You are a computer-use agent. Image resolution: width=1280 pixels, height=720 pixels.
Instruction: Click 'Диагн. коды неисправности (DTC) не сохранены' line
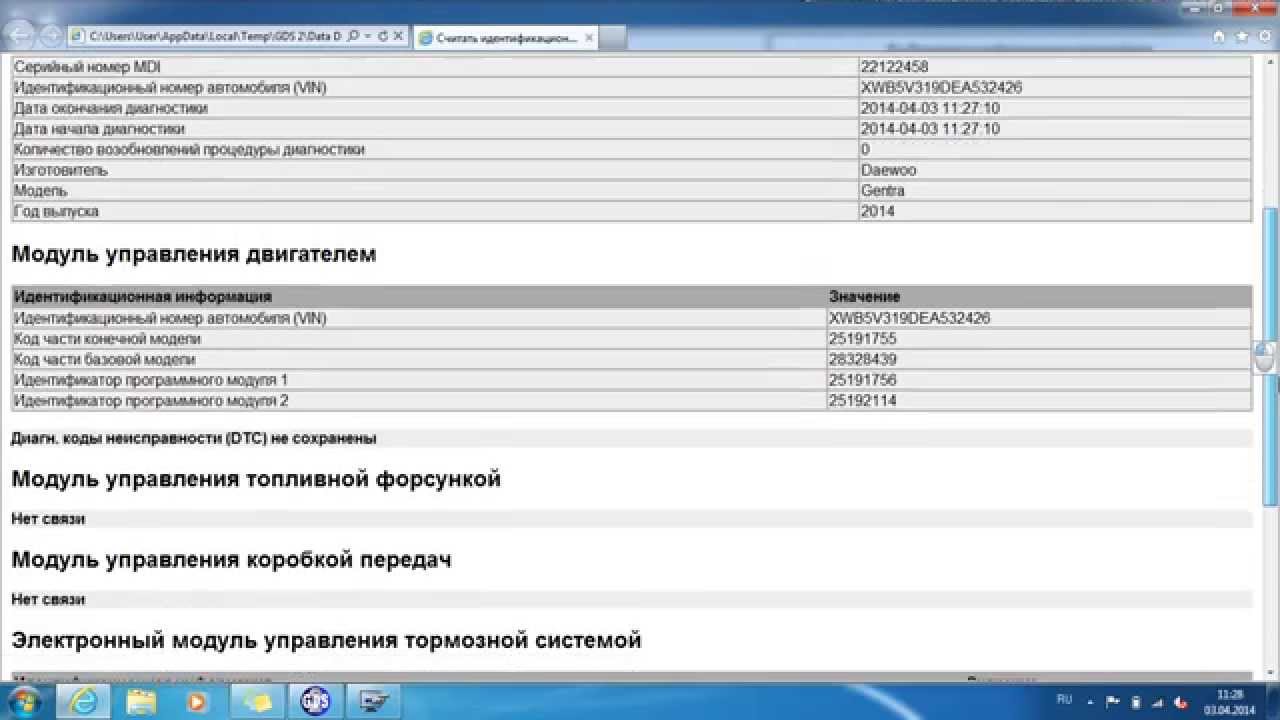194,438
